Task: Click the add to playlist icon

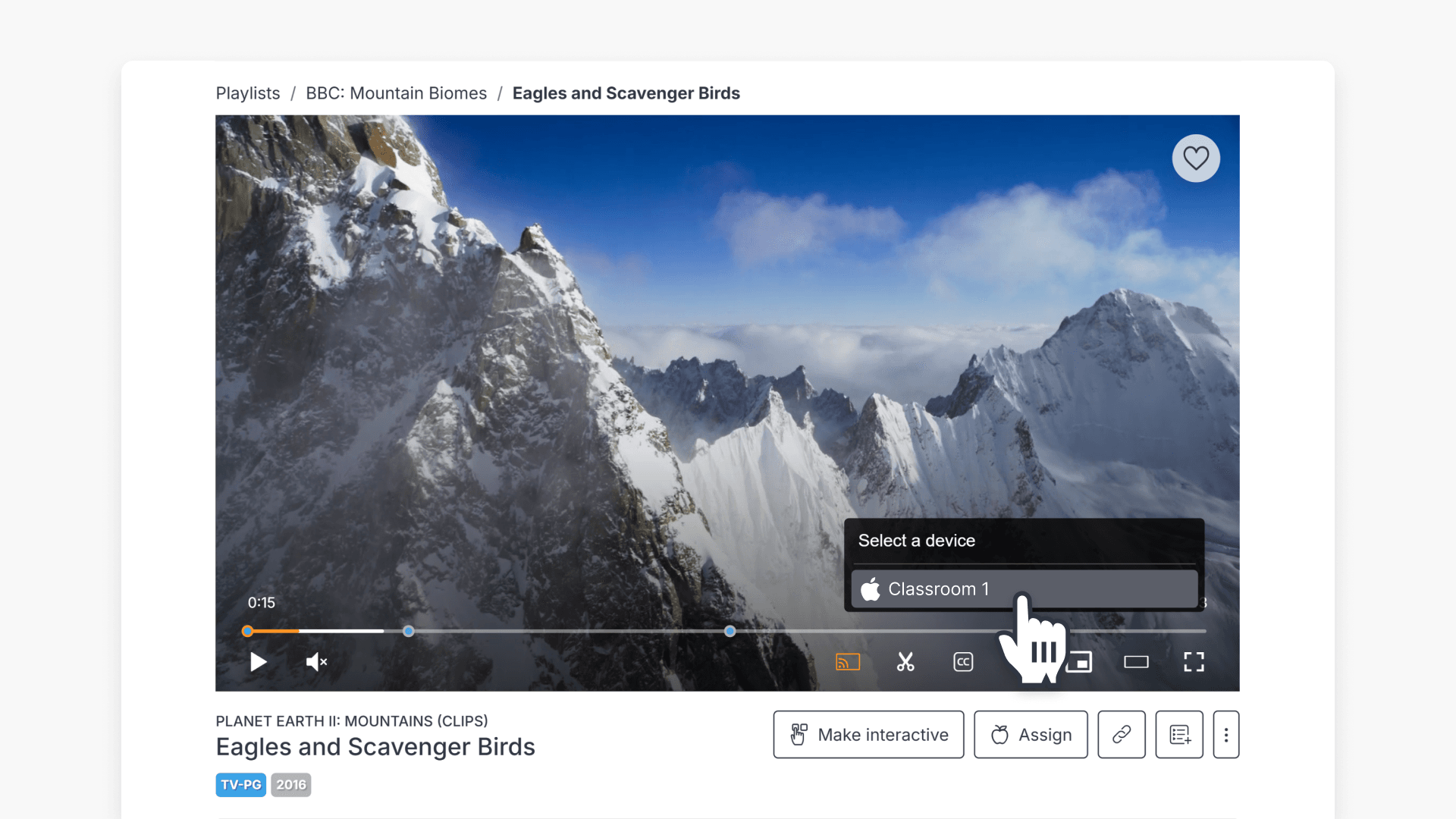Action: (1179, 734)
